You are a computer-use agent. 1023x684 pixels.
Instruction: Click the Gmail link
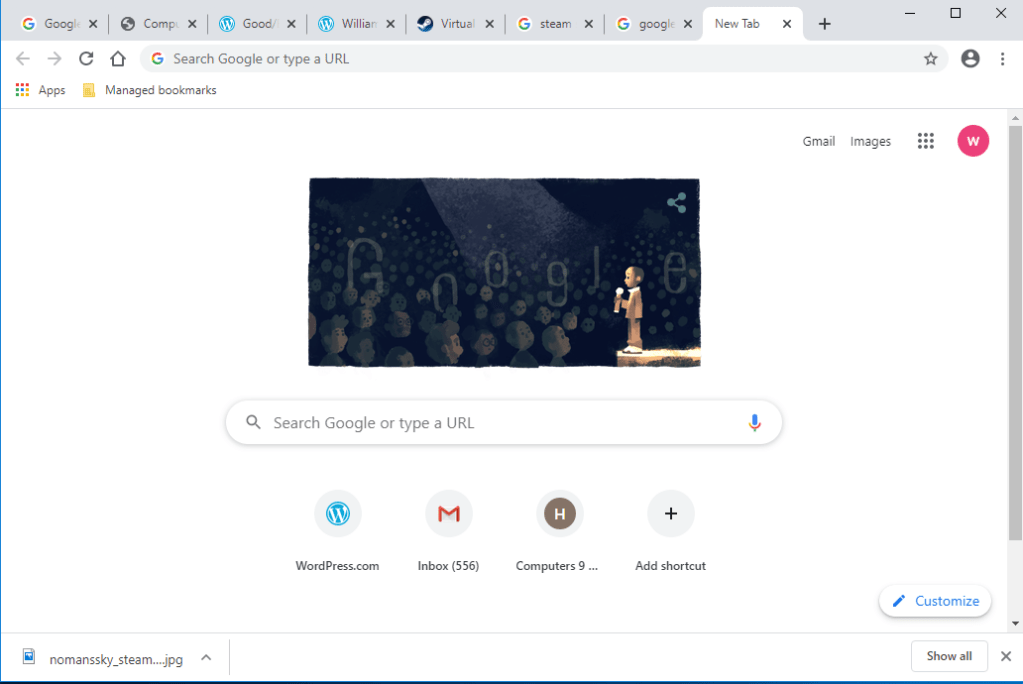pos(818,141)
